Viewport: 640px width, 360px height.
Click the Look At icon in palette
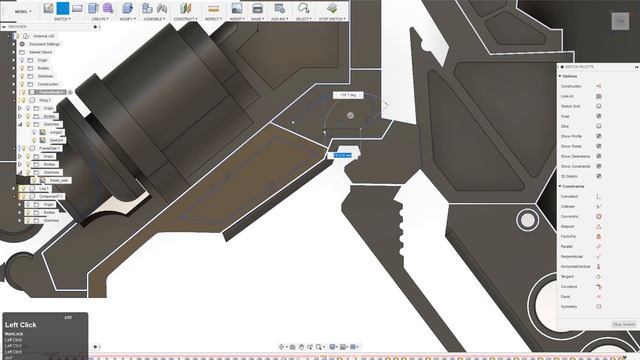(599, 96)
